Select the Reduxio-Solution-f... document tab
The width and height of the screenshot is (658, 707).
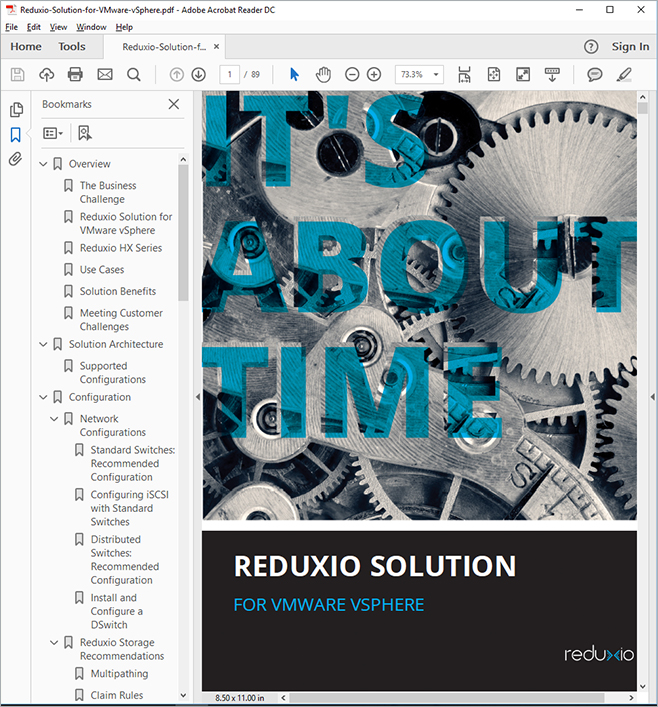pos(164,46)
